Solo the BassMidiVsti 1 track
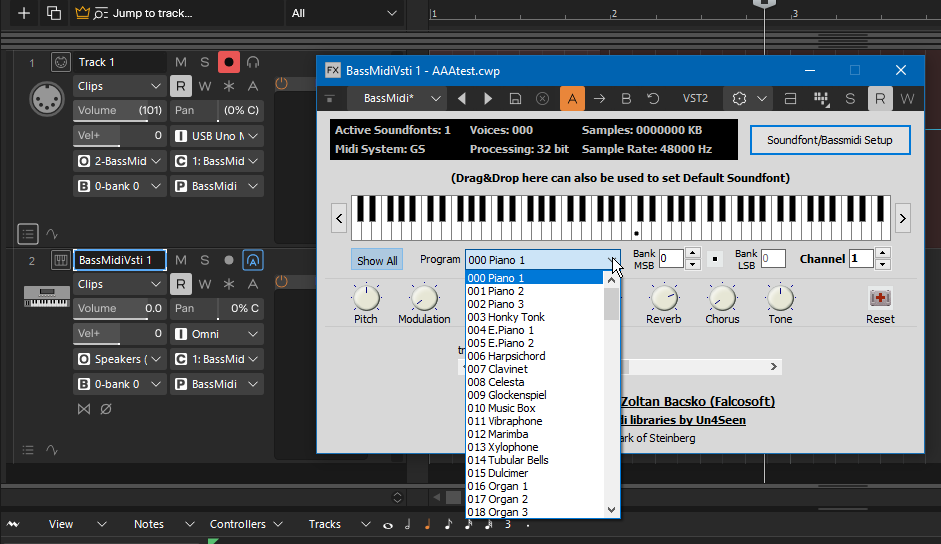941x544 pixels. coord(205,260)
